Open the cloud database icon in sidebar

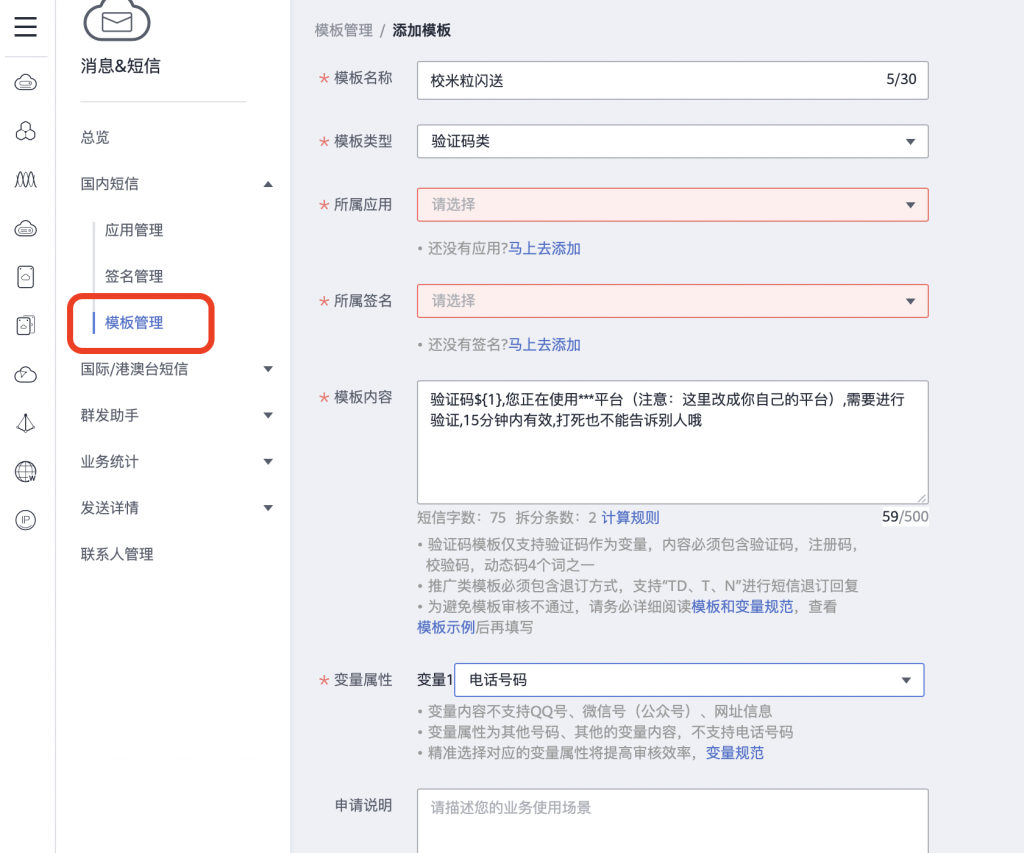pyautogui.click(x=27, y=228)
